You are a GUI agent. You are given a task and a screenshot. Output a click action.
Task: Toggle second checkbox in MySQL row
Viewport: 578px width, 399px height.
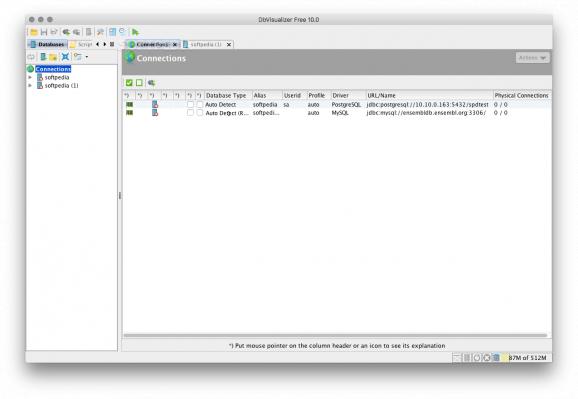(200, 113)
